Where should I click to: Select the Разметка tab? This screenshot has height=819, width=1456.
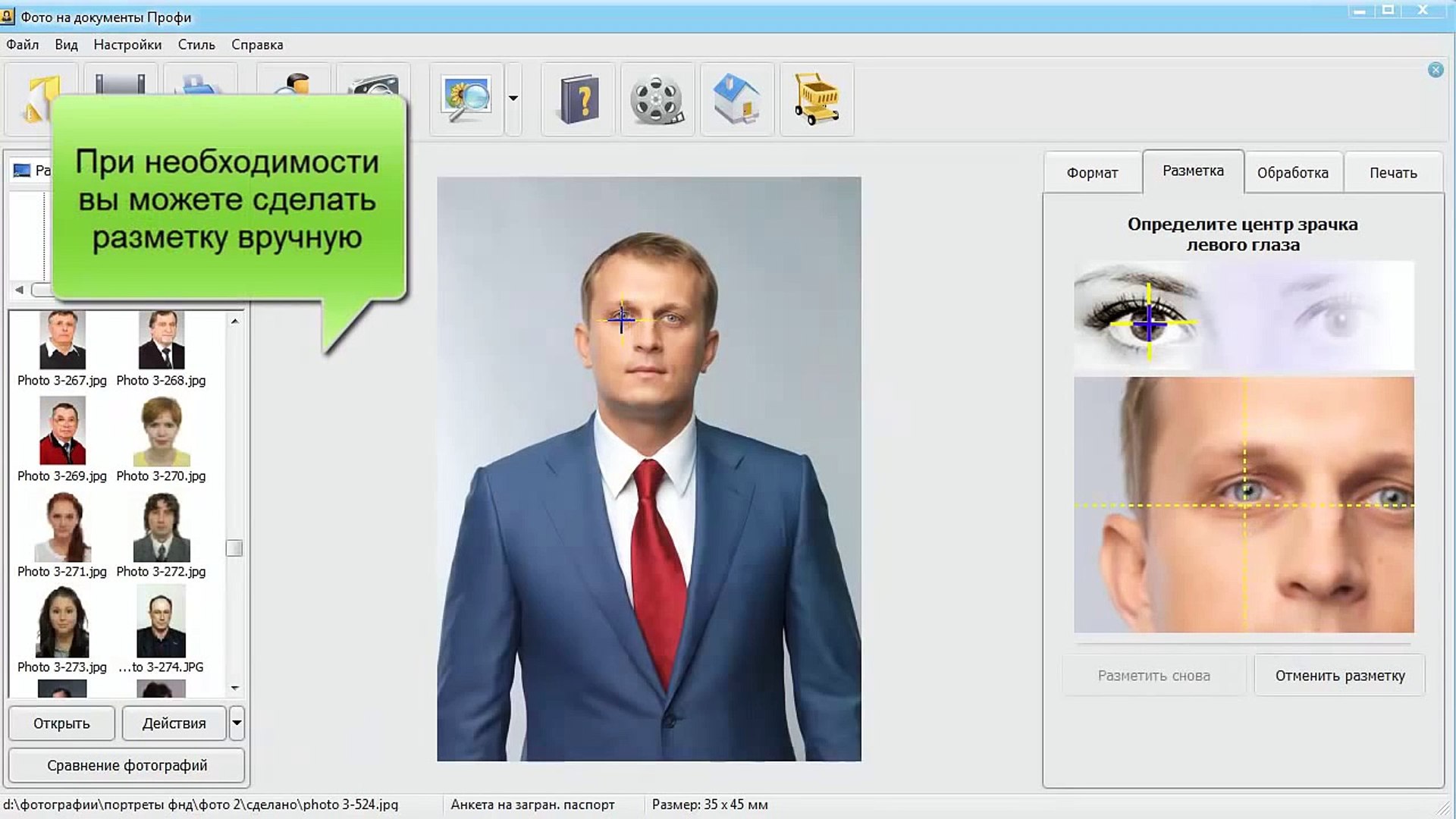coord(1193,171)
